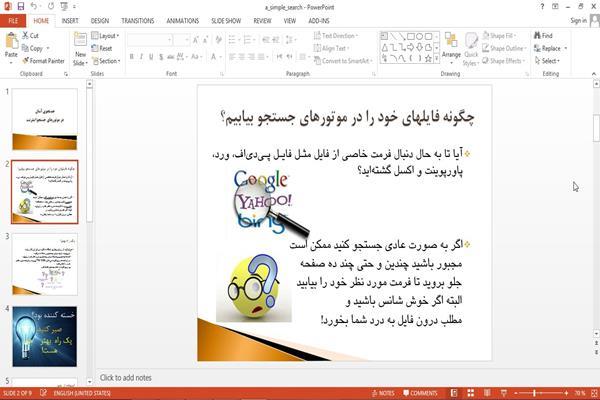This screenshot has height=400, width=600.
Task: Toggle Bold formatting
Action: tap(132, 57)
